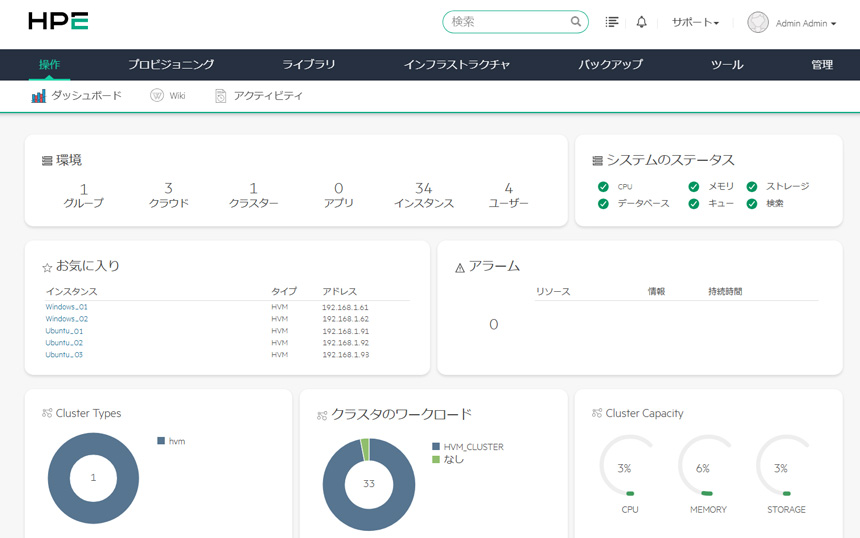Click the 0 アプリ count

click(x=338, y=195)
